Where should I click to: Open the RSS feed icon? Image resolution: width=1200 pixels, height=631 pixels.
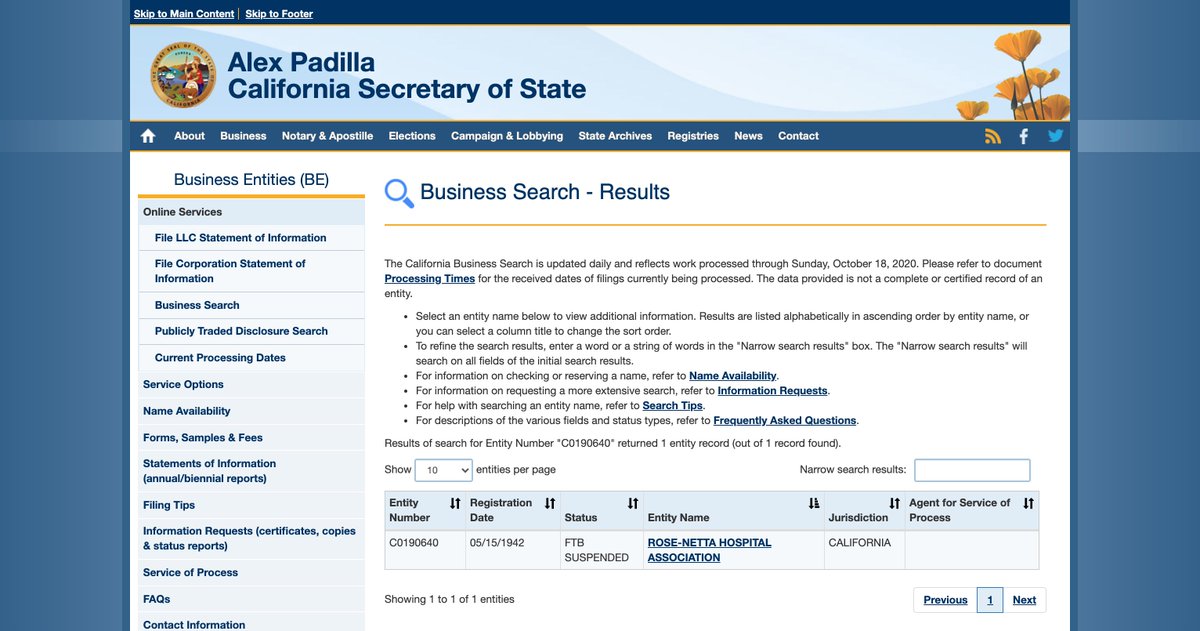point(992,135)
